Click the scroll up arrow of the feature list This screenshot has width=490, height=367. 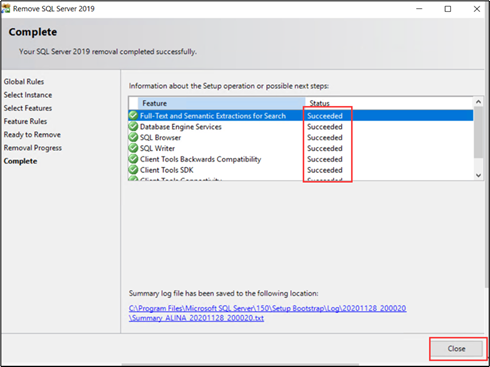tap(478, 102)
